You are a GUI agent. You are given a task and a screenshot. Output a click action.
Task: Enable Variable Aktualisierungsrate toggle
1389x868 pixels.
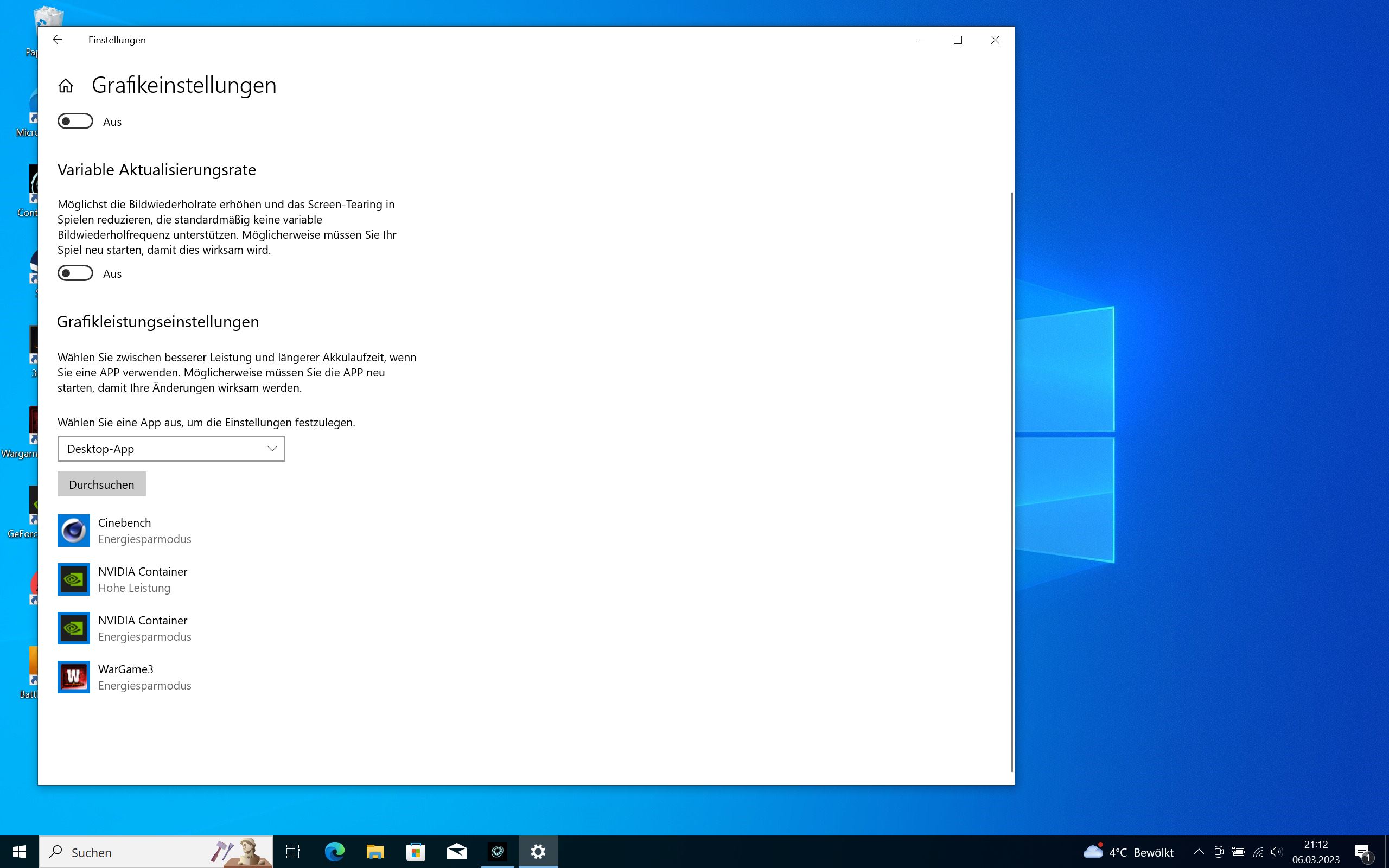click(x=75, y=273)
